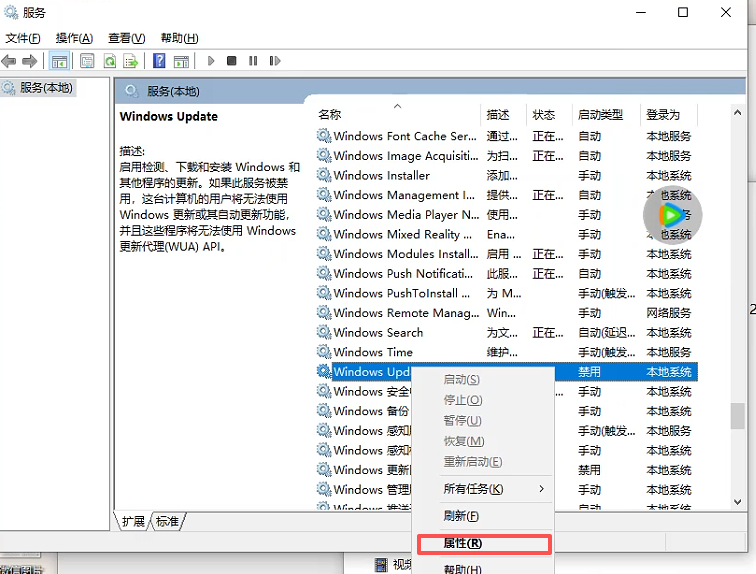Click the action pane toggle toolbar icon

(x=181, y=61)
